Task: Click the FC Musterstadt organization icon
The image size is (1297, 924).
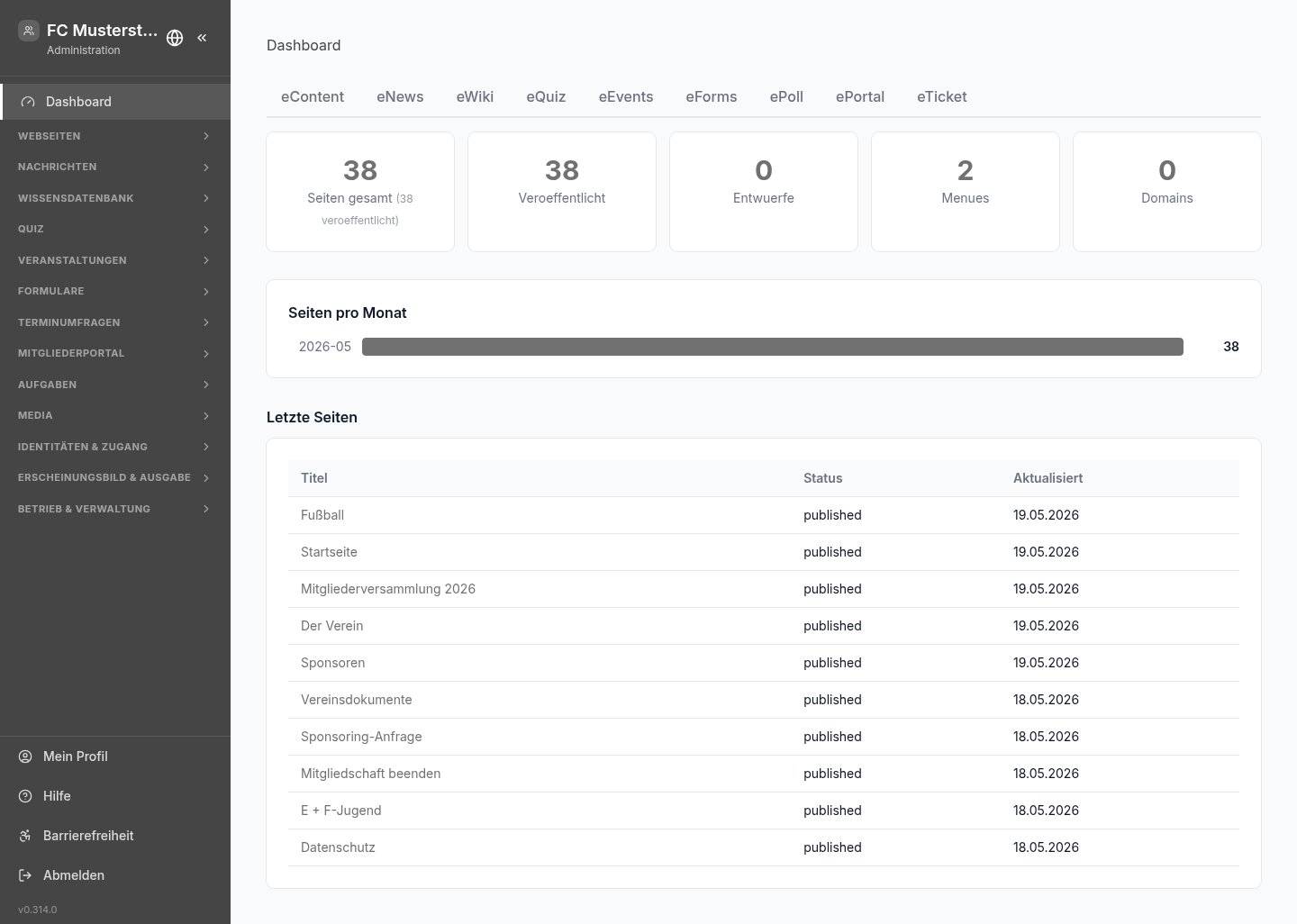Action: (x=29, y=31)
